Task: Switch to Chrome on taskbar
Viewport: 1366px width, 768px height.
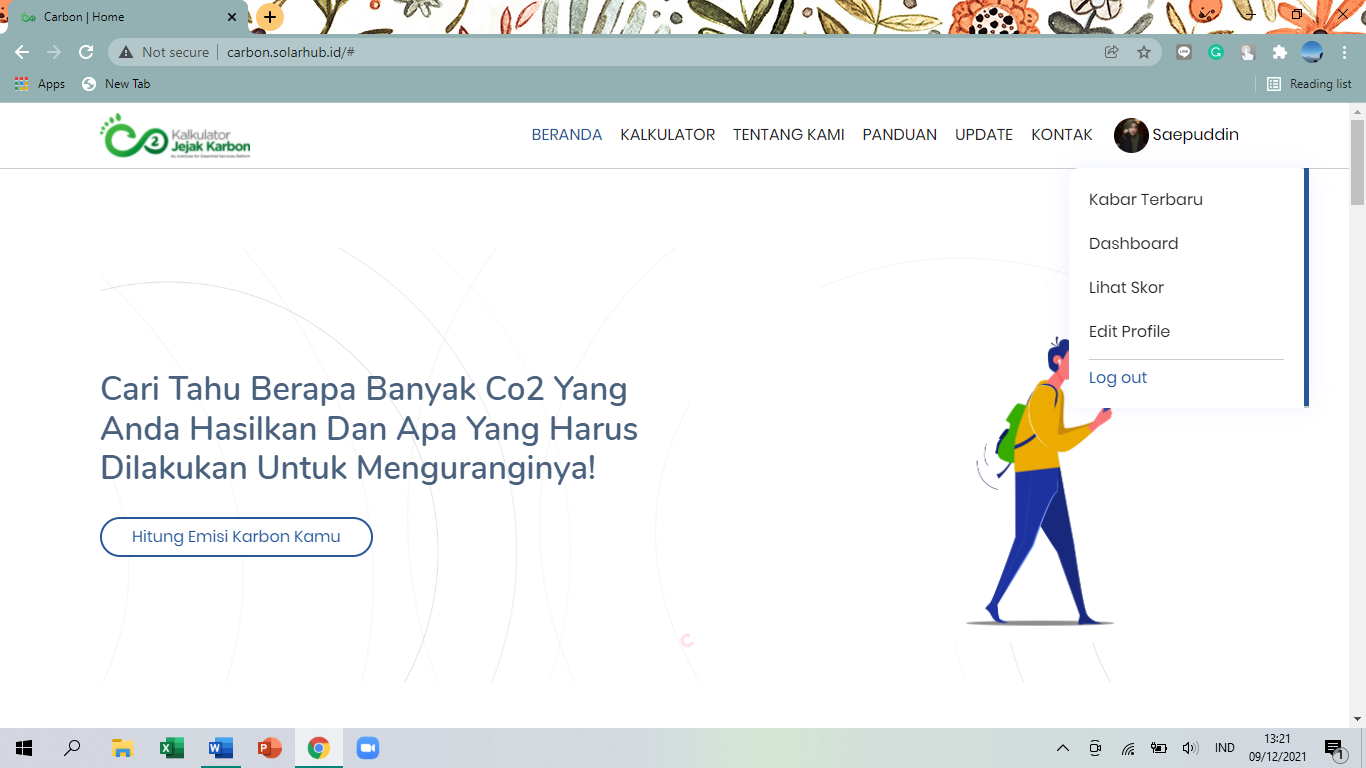Action: click(318, 748)
